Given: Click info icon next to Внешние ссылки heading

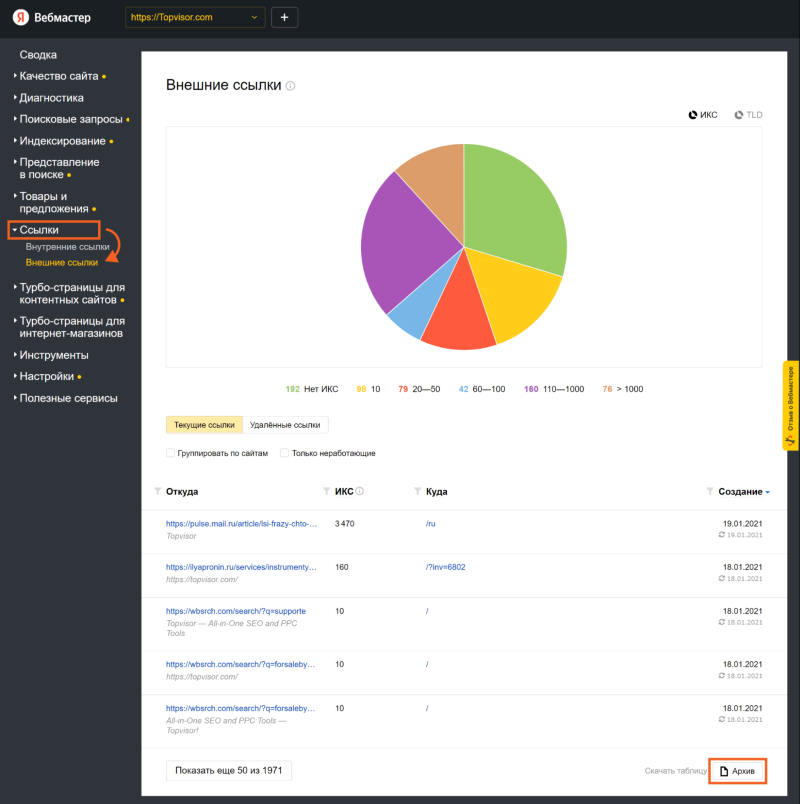Looking at the screenshot, I should 291,86.
